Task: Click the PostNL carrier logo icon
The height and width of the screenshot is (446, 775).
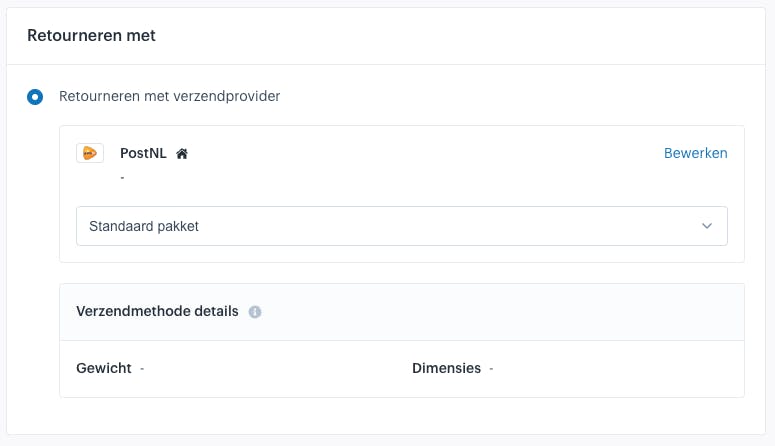Action: tap(90, 153)
